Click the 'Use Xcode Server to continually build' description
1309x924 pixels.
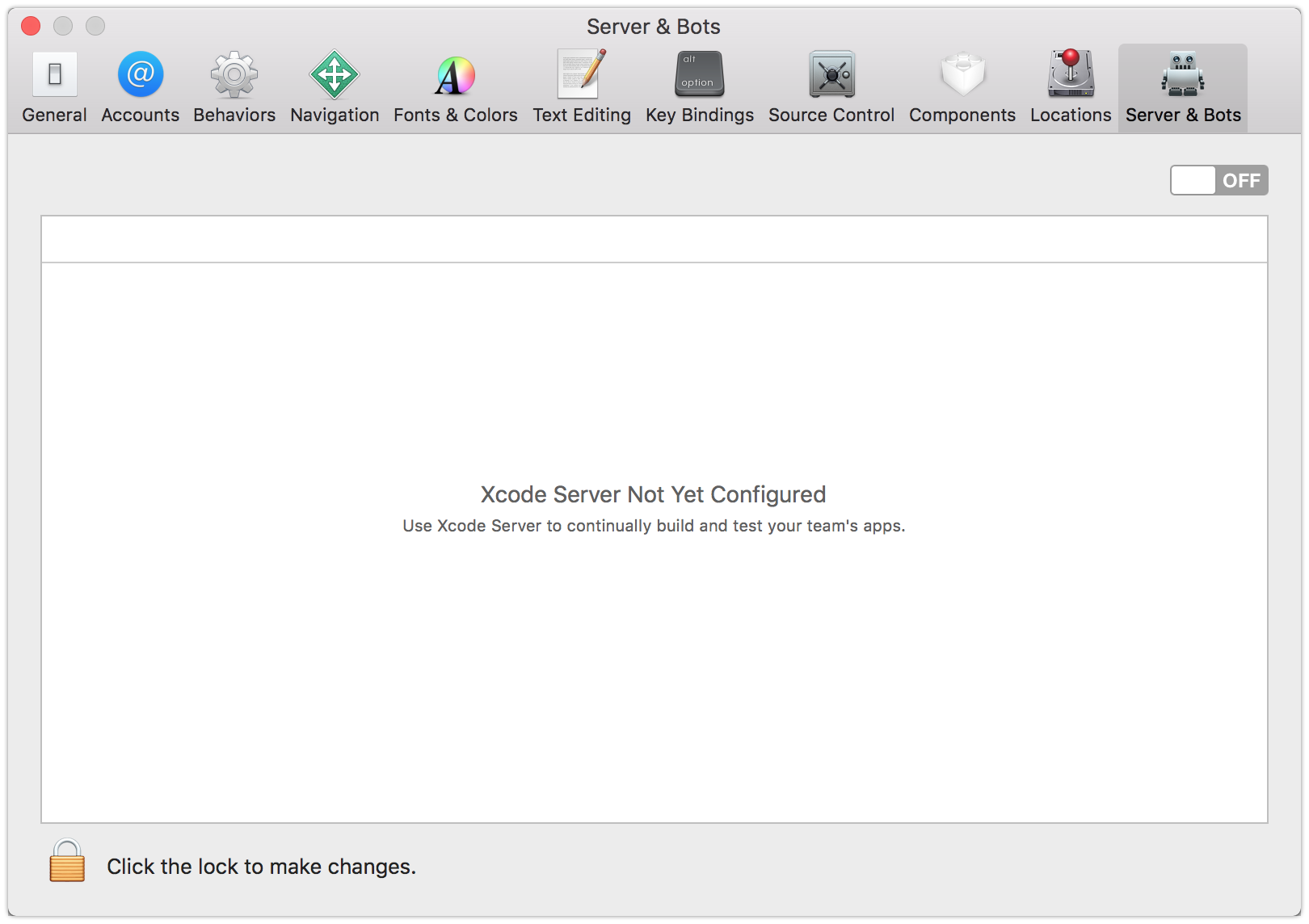[654, 526]
